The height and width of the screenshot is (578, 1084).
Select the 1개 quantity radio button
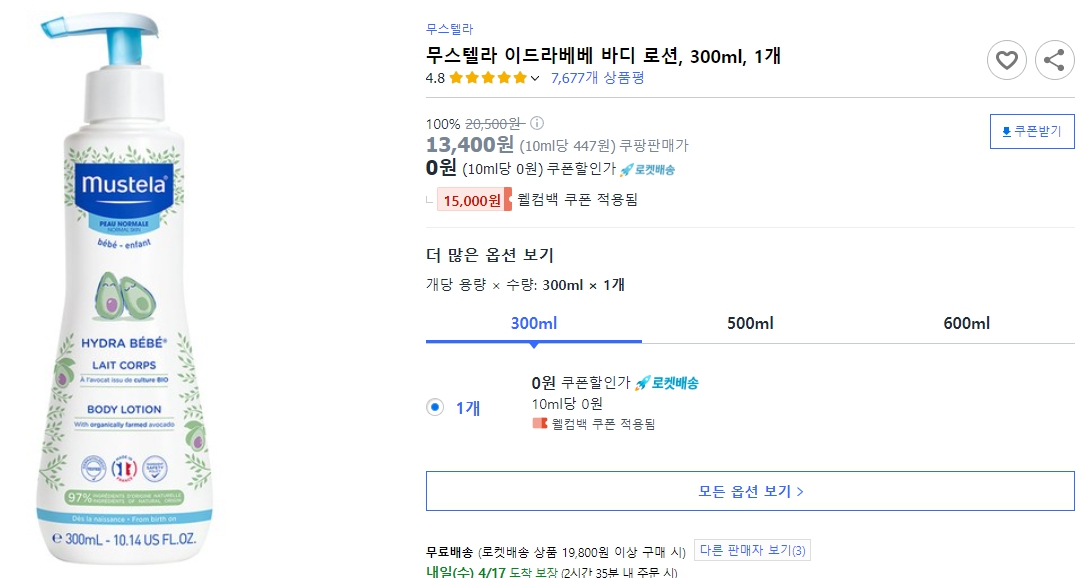[x=436, y=405]
